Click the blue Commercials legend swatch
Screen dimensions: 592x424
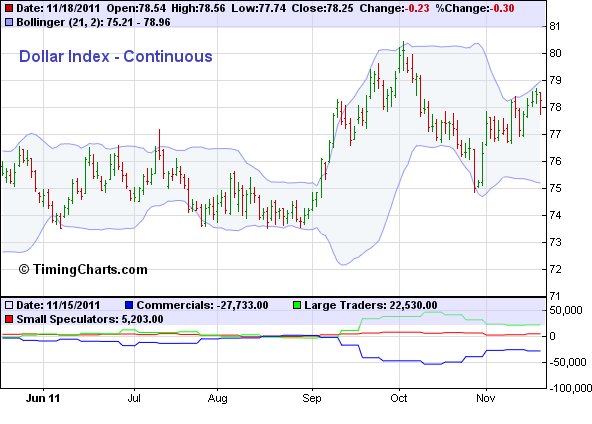129,305
